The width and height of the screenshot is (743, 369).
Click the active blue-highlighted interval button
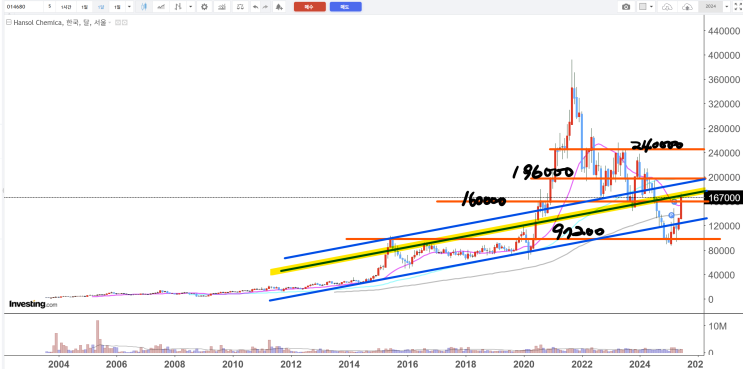click(x=100, y=7)
